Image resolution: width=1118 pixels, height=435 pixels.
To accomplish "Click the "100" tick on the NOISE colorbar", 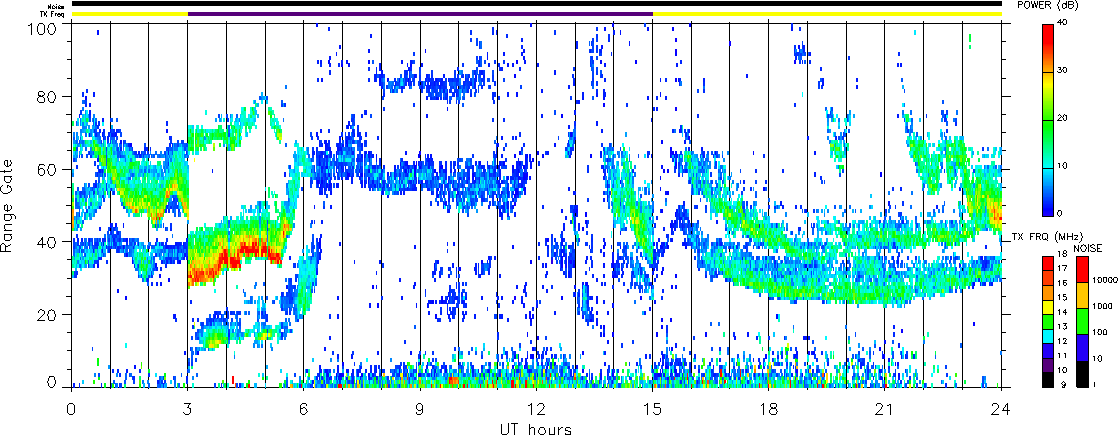I will (x=1099, y=334).
